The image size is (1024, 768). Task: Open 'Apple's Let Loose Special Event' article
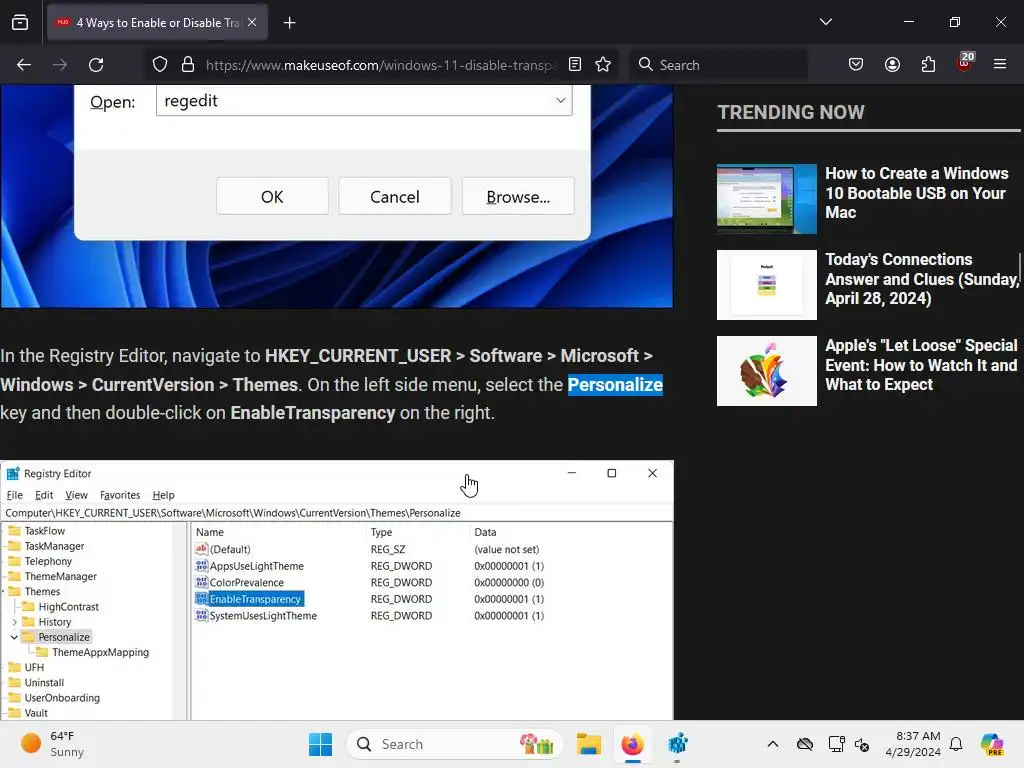(x=921, y=365)
